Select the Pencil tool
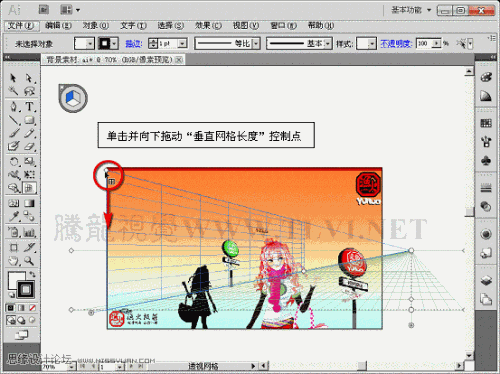The image size is (500, 374). pos(29,133)
